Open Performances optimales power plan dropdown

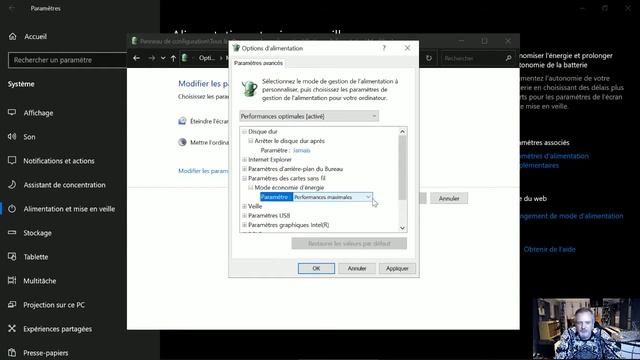point(309,116)
